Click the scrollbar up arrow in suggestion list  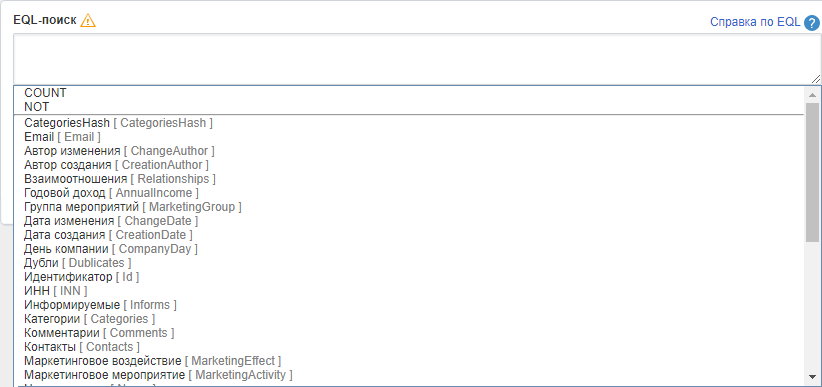coord(812,95)
